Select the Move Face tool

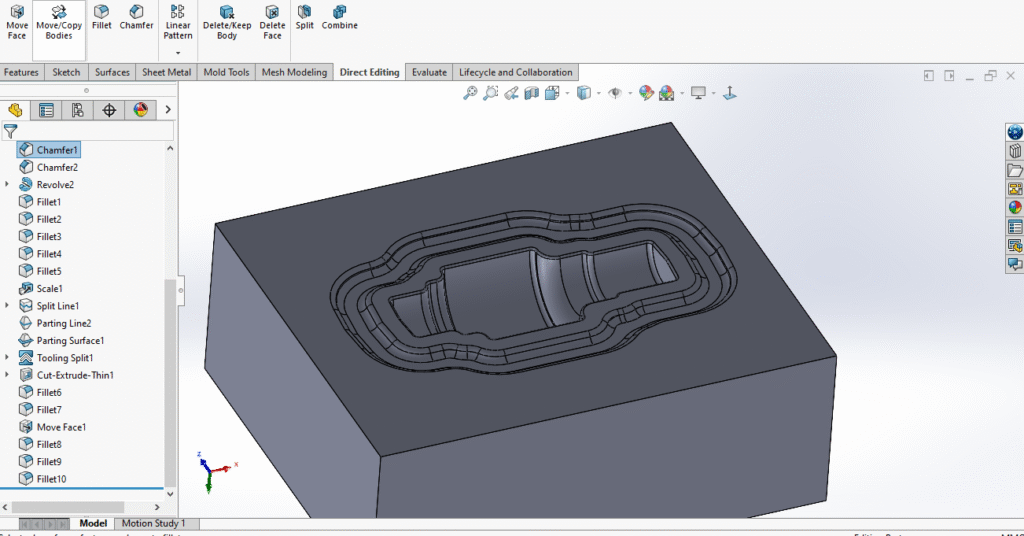17,23
